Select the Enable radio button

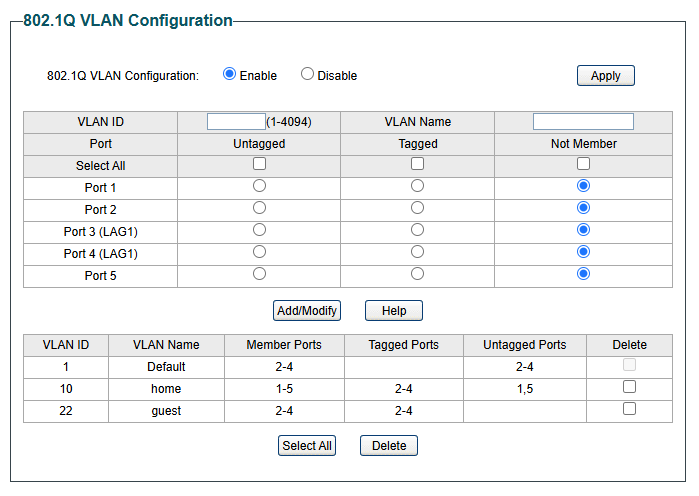point(229,74)
